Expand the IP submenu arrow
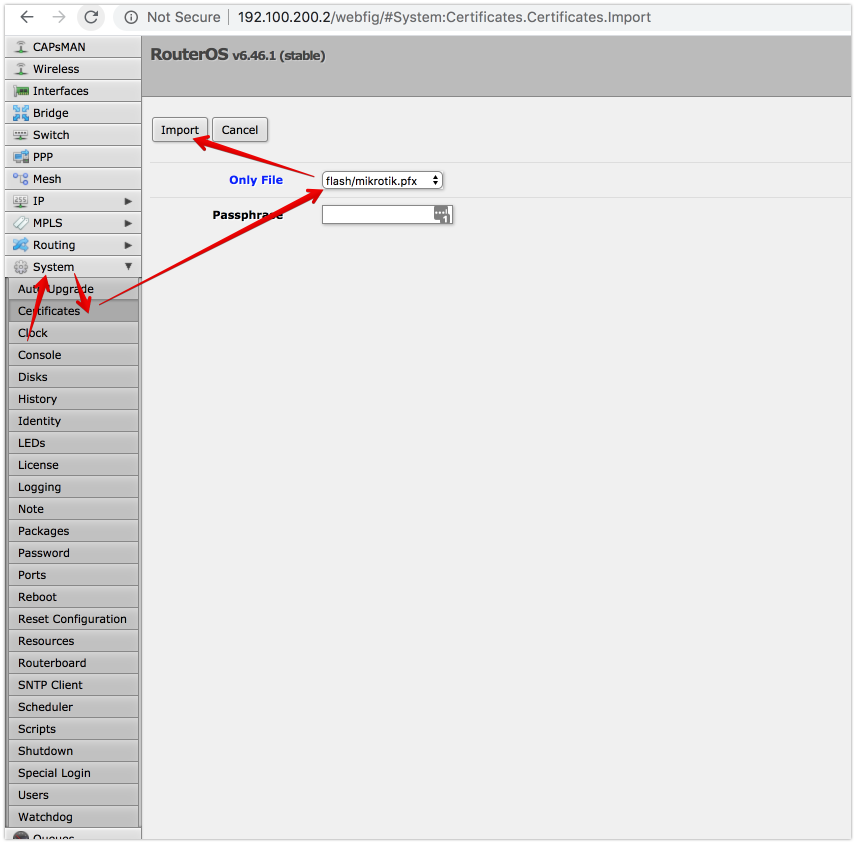This screenshot has height=844, width=856. (x=128, y=201)
